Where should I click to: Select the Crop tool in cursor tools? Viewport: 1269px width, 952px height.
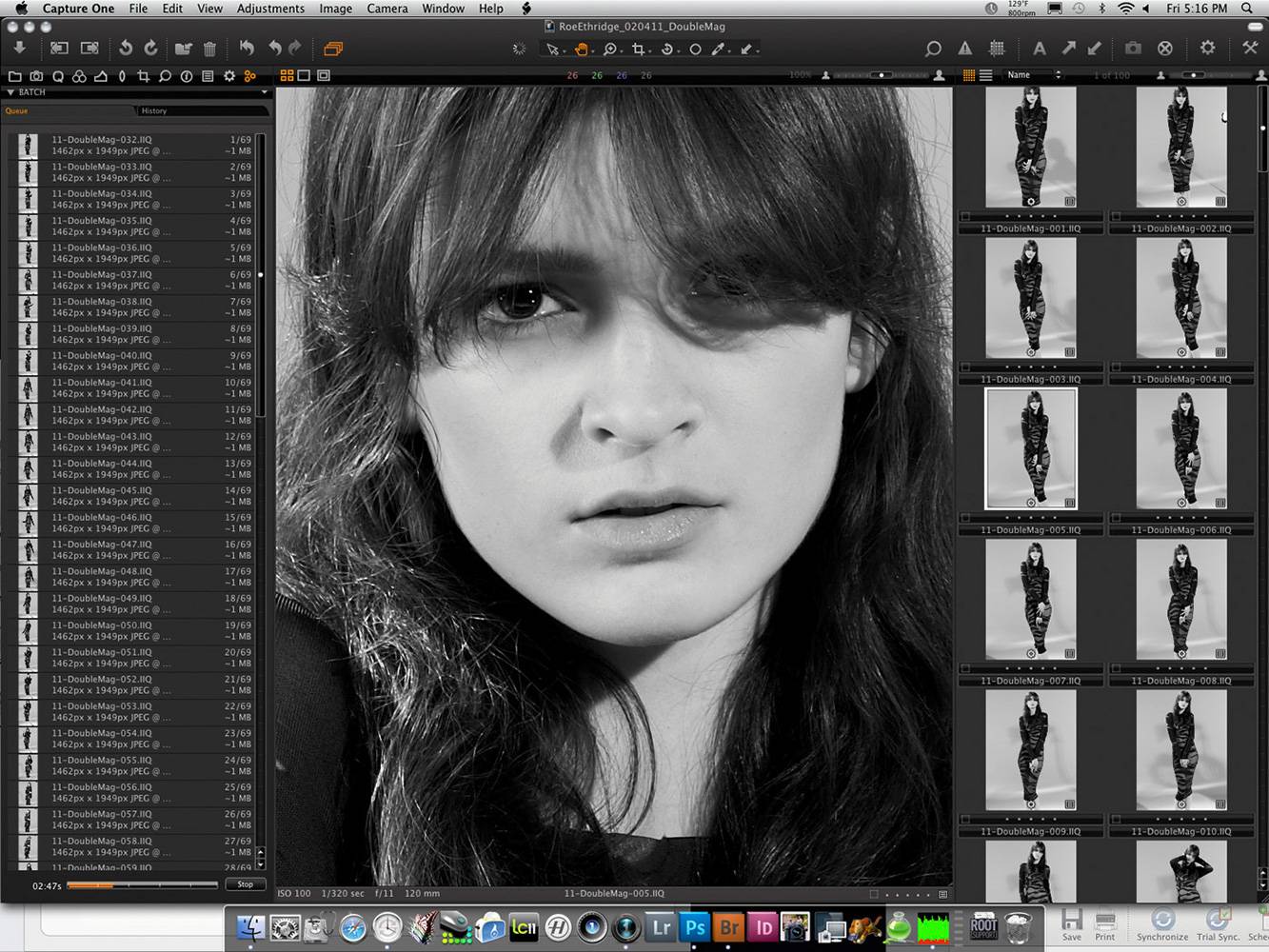point(639,50)
